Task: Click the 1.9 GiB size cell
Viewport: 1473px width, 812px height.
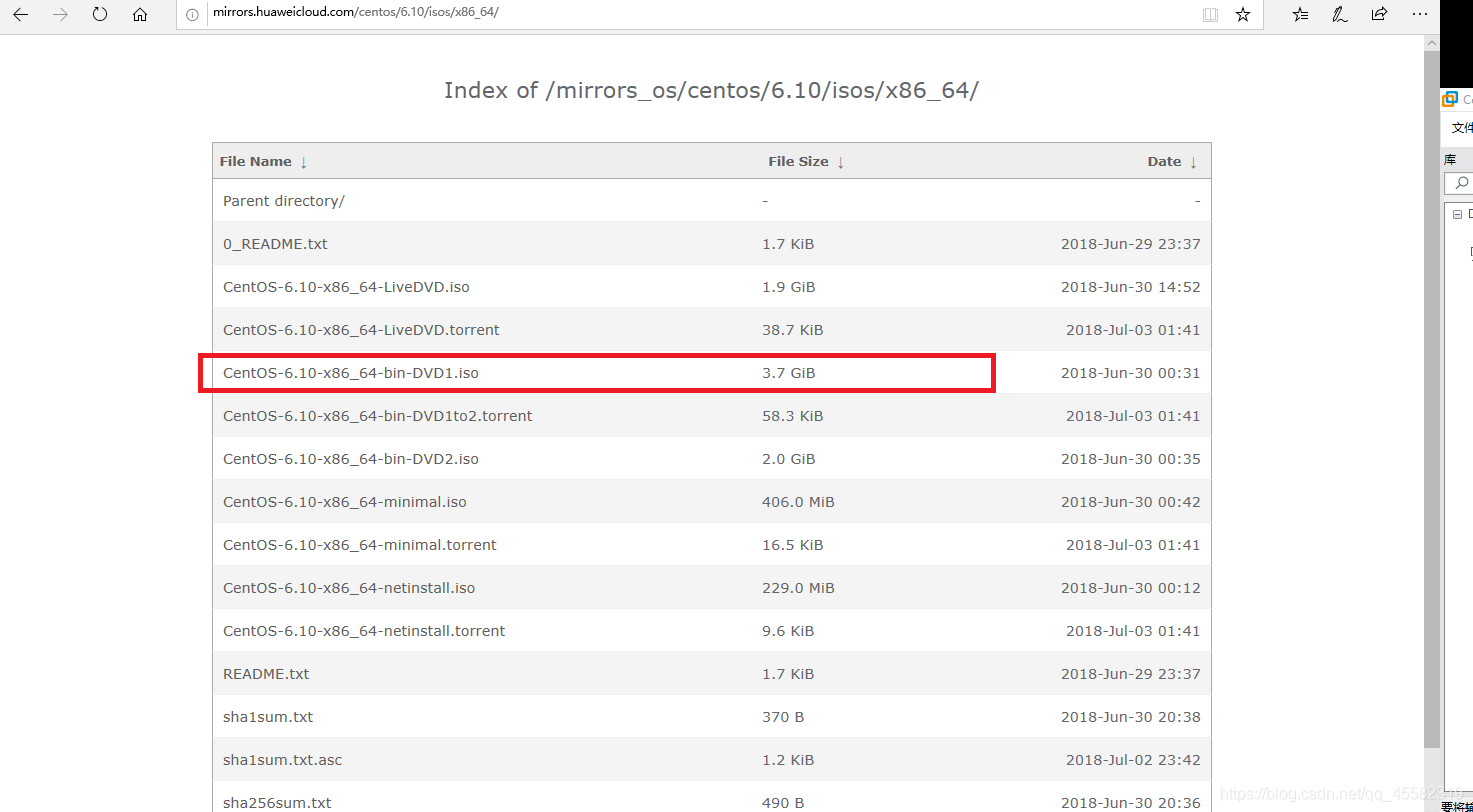Action: (789, 287)
